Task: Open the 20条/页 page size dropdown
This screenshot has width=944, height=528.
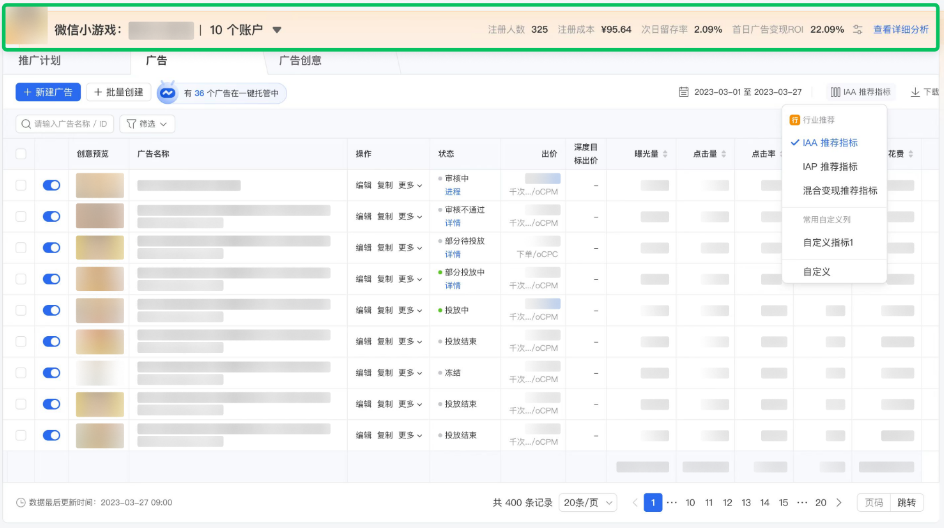Action: pos(588,503)
